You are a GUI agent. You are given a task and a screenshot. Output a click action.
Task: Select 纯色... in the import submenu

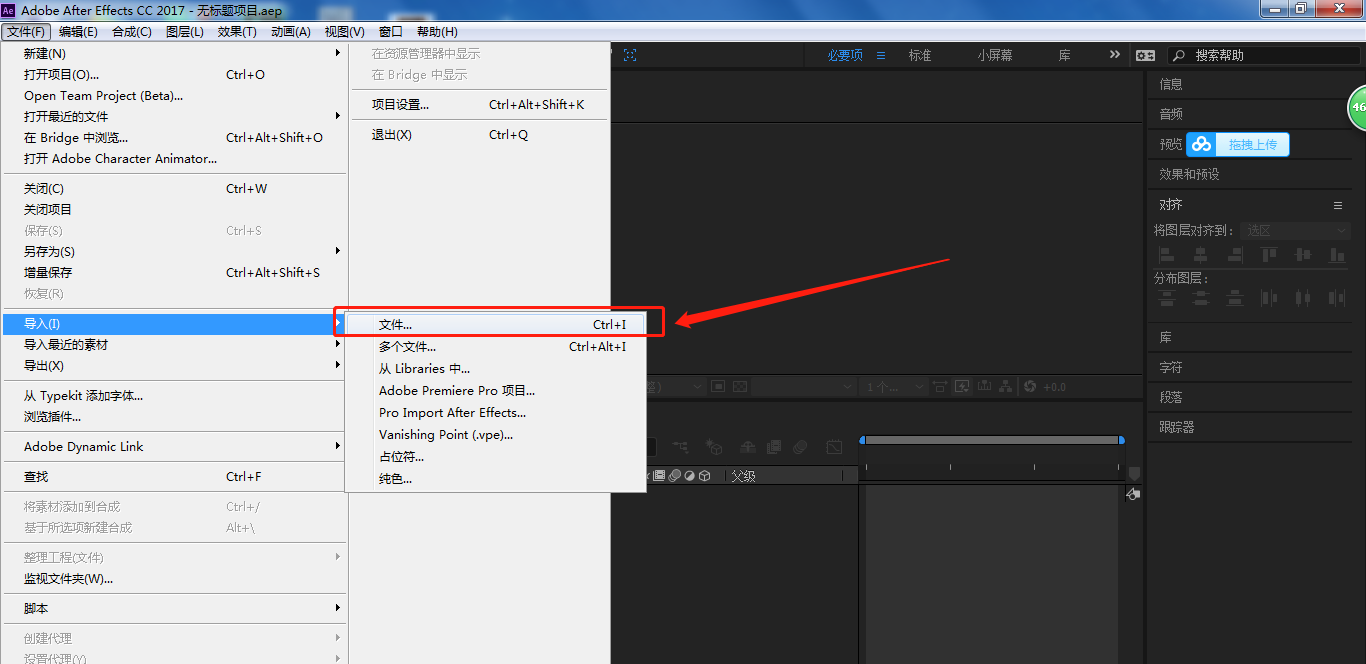(x=495, y=479)
